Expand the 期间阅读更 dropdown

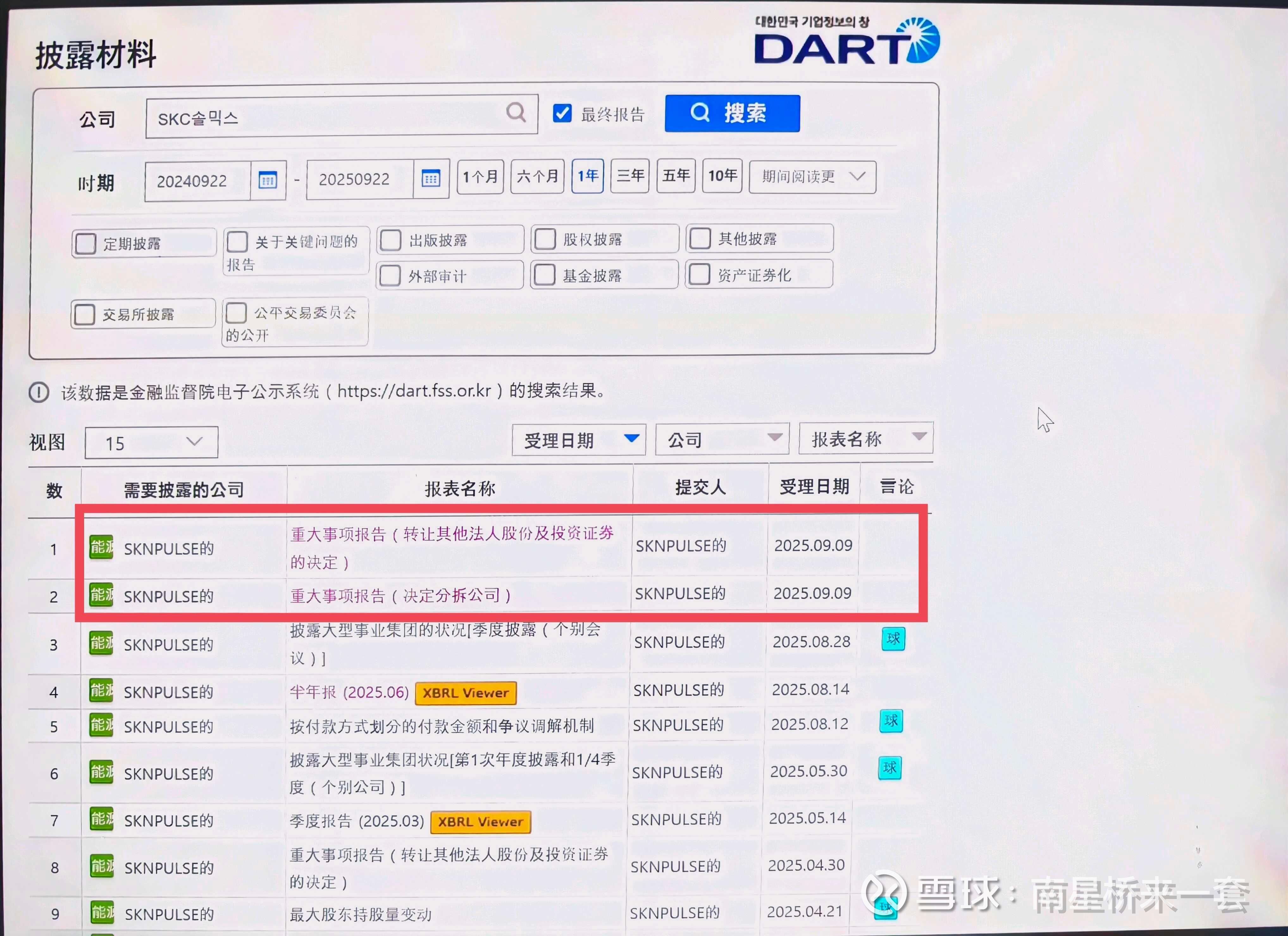(812, 177)
